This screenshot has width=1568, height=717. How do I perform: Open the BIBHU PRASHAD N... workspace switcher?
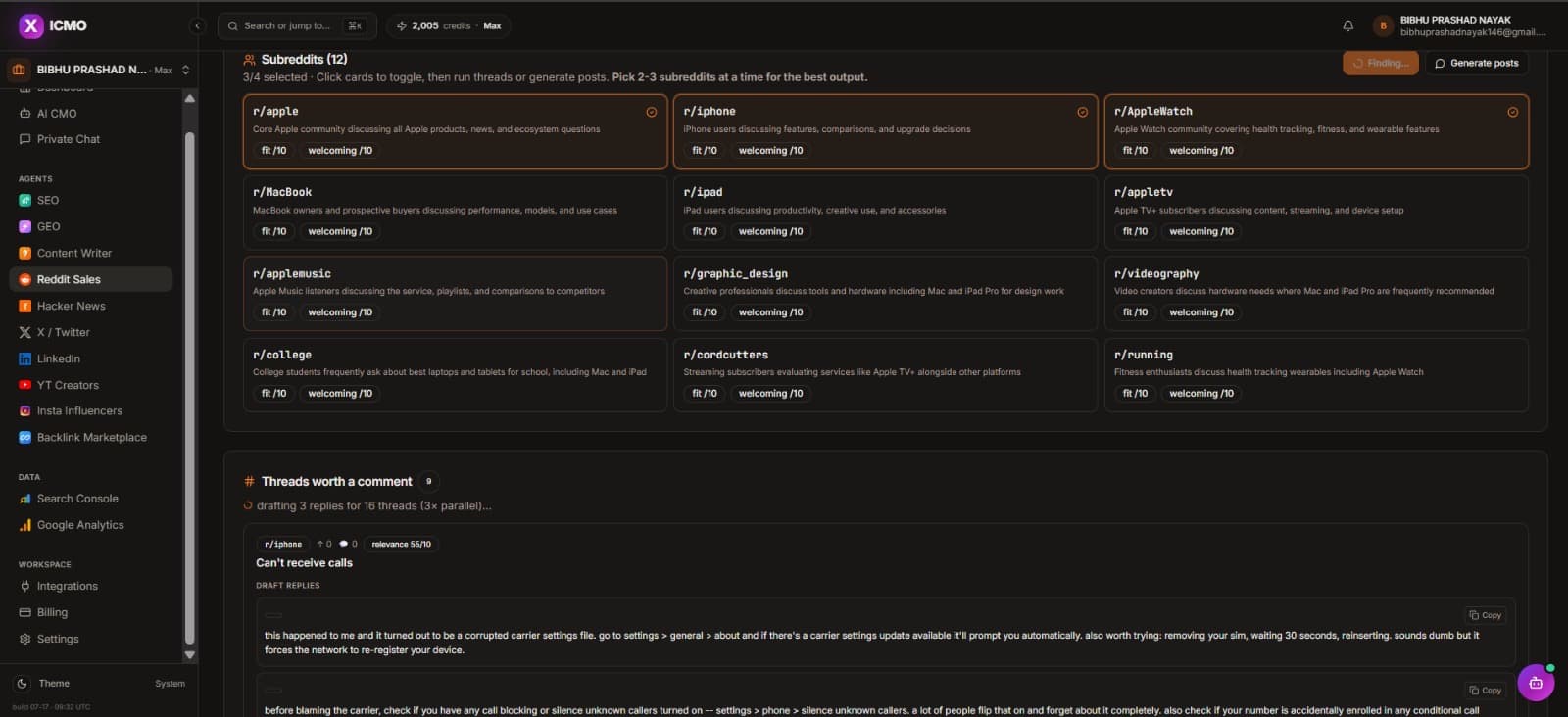99,70
